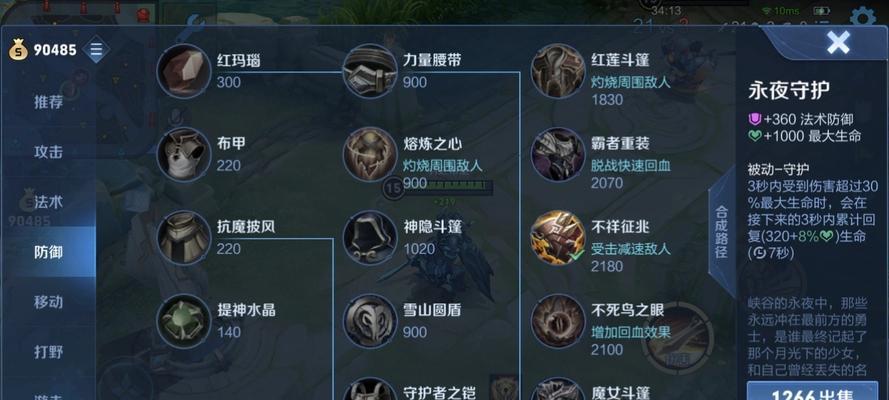
Task: Select the 神隐斗篷 hooded cloak icon
Action: tap(370, 237)
